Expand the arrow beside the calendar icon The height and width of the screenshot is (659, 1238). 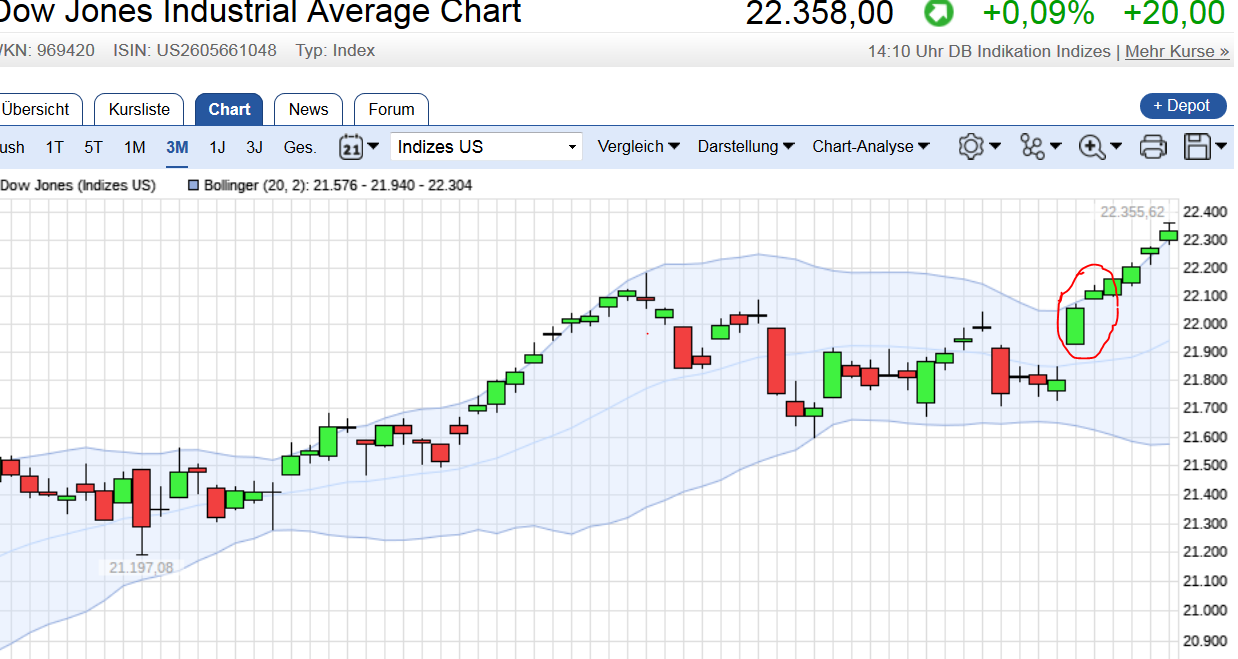pos(373,147)
